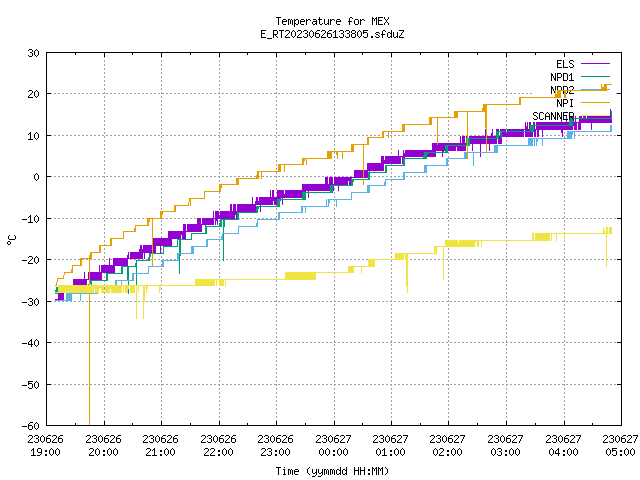The image size is (640, 480).
Task: Click the y-axis tick label '-10'
Action: pyautogui.click(x=31, y=219)
